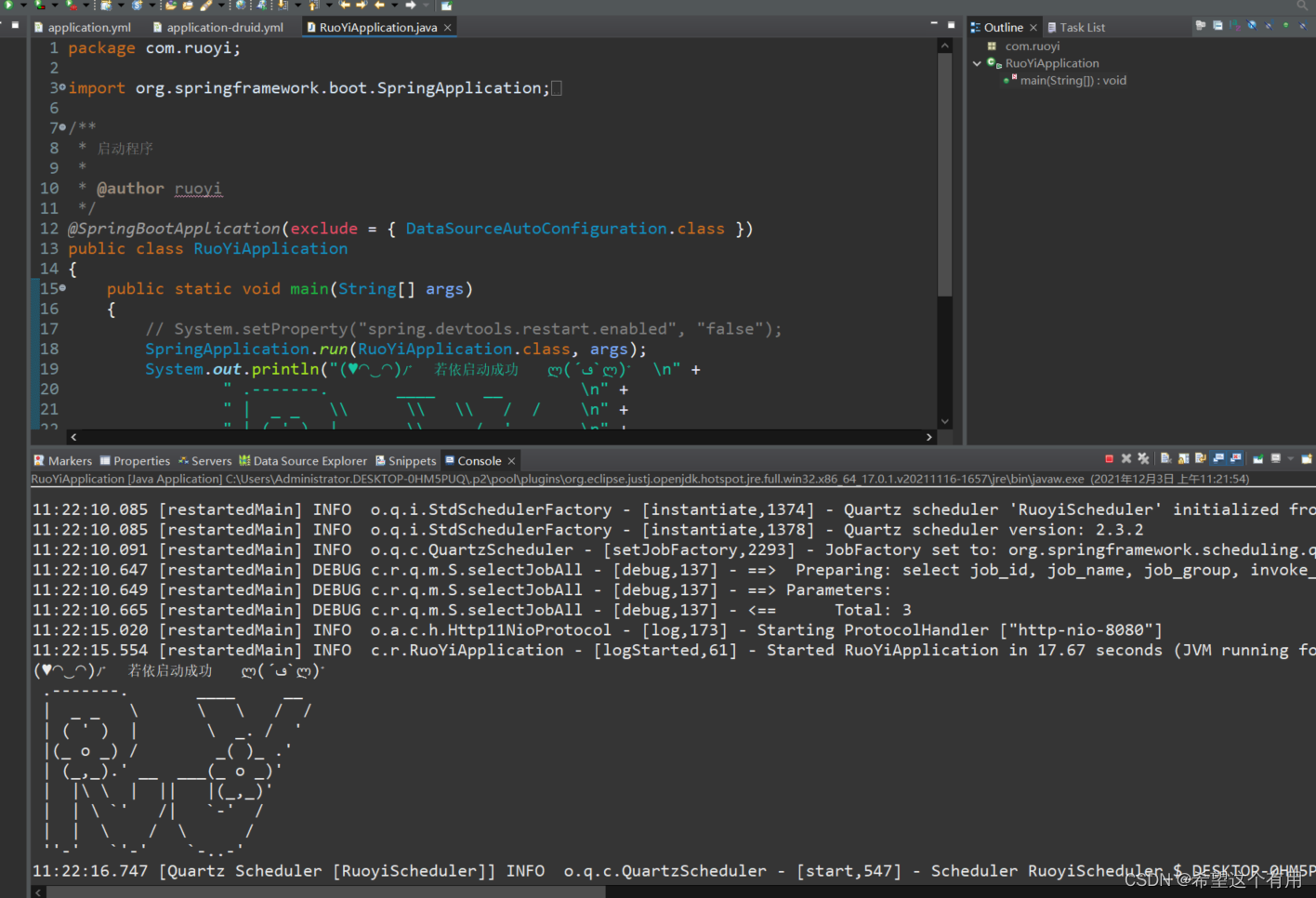This screenshot has width=1316, height=898.
Task: Terminate the running application in Console
Action: point(1109,458)
